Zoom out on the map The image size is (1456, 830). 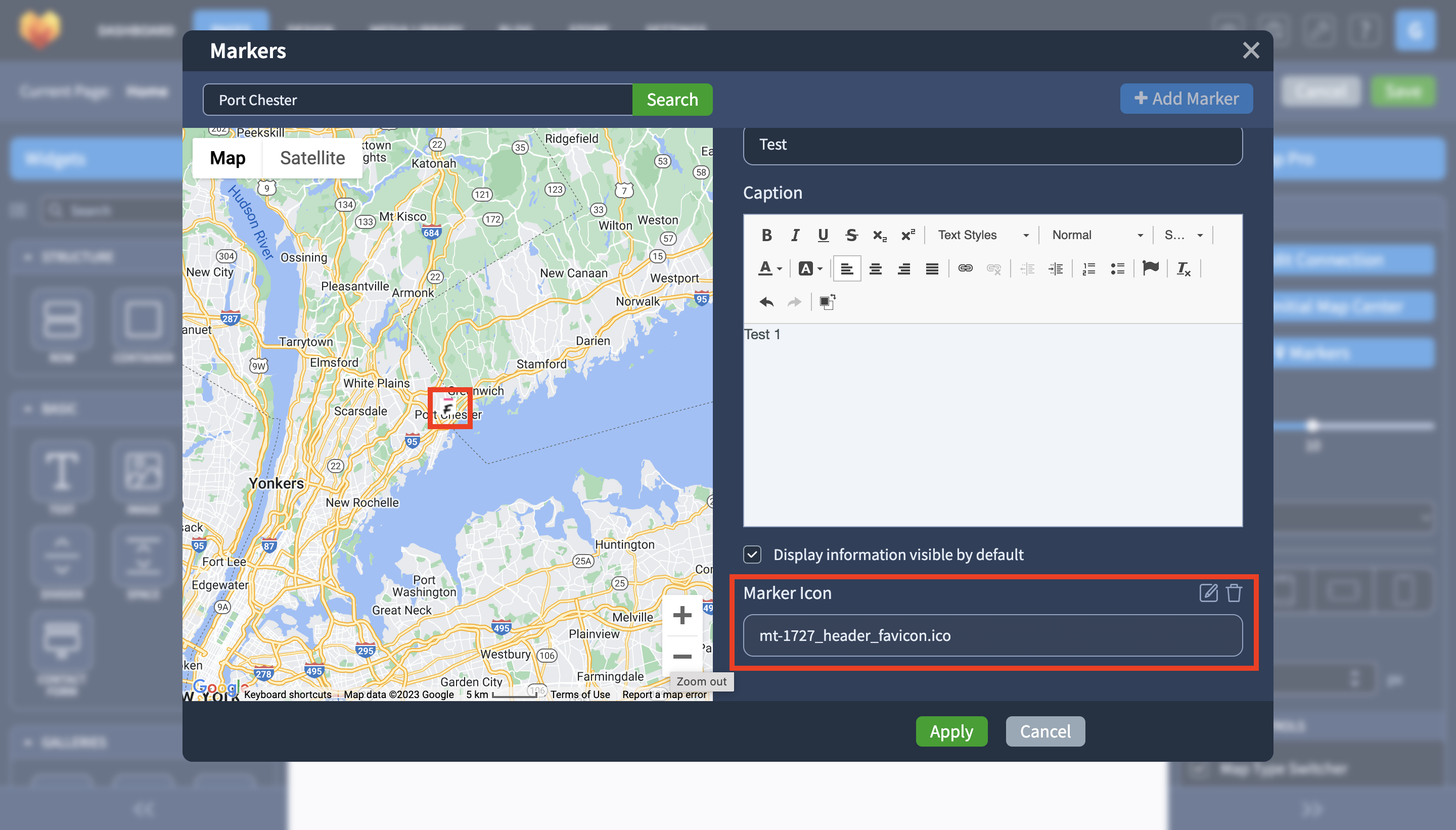pyautogui.click(x=682, y=657)
